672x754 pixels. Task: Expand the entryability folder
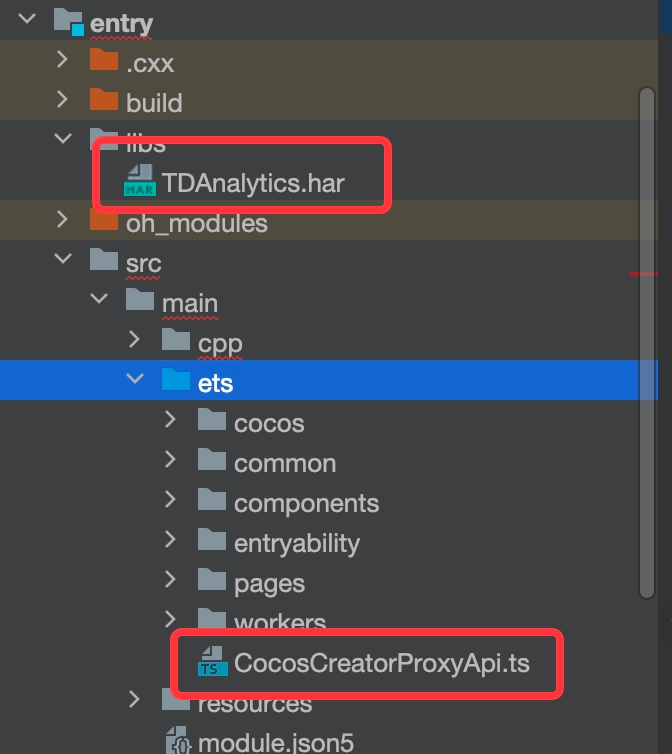(170, 539)
